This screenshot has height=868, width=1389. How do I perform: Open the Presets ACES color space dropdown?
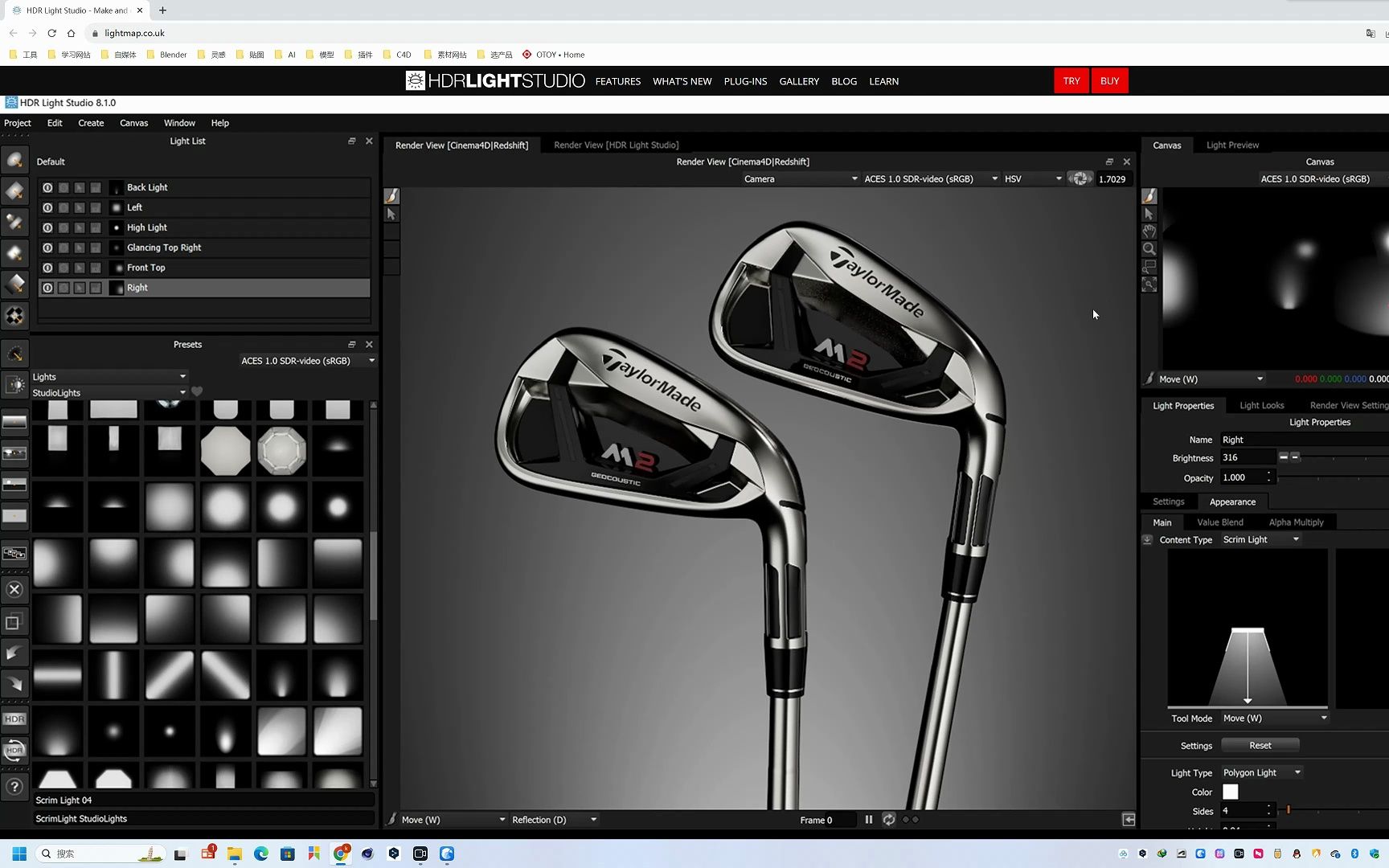308,361
